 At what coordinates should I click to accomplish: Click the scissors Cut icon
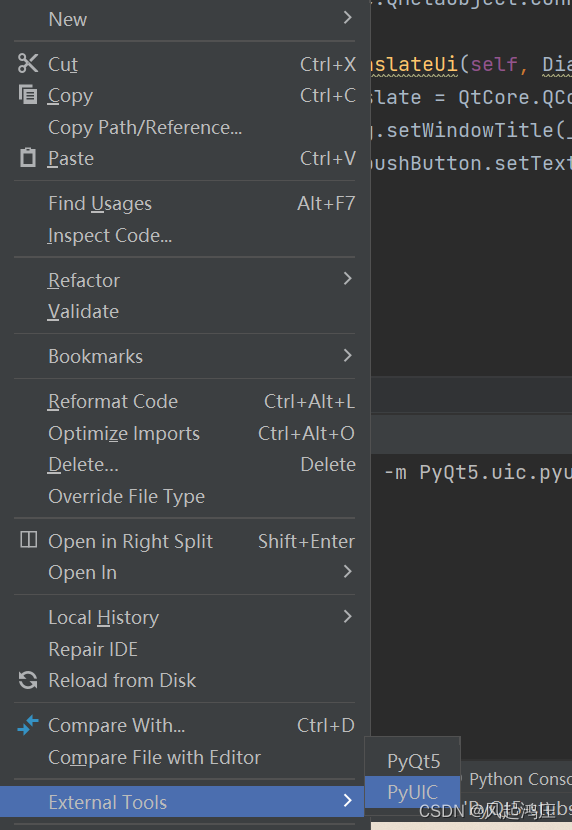tap(28, 64)
